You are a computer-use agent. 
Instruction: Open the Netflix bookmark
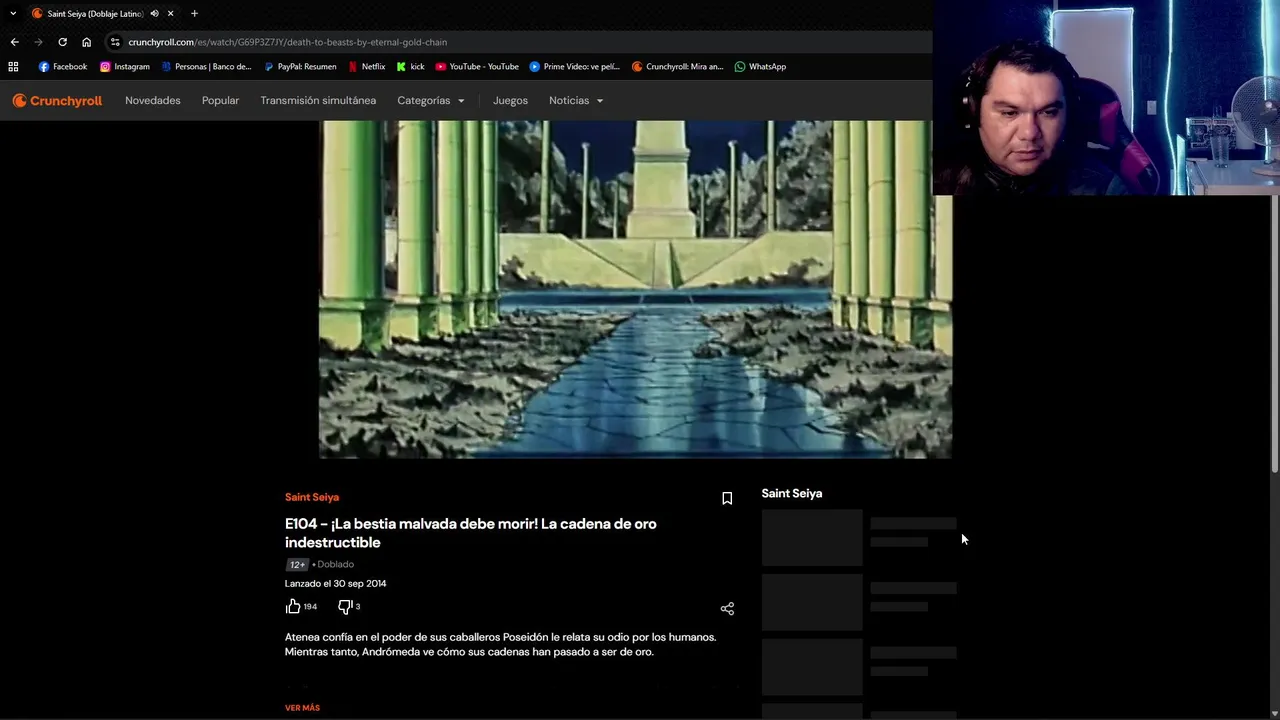pyautogui.click(x=366, y=67)
